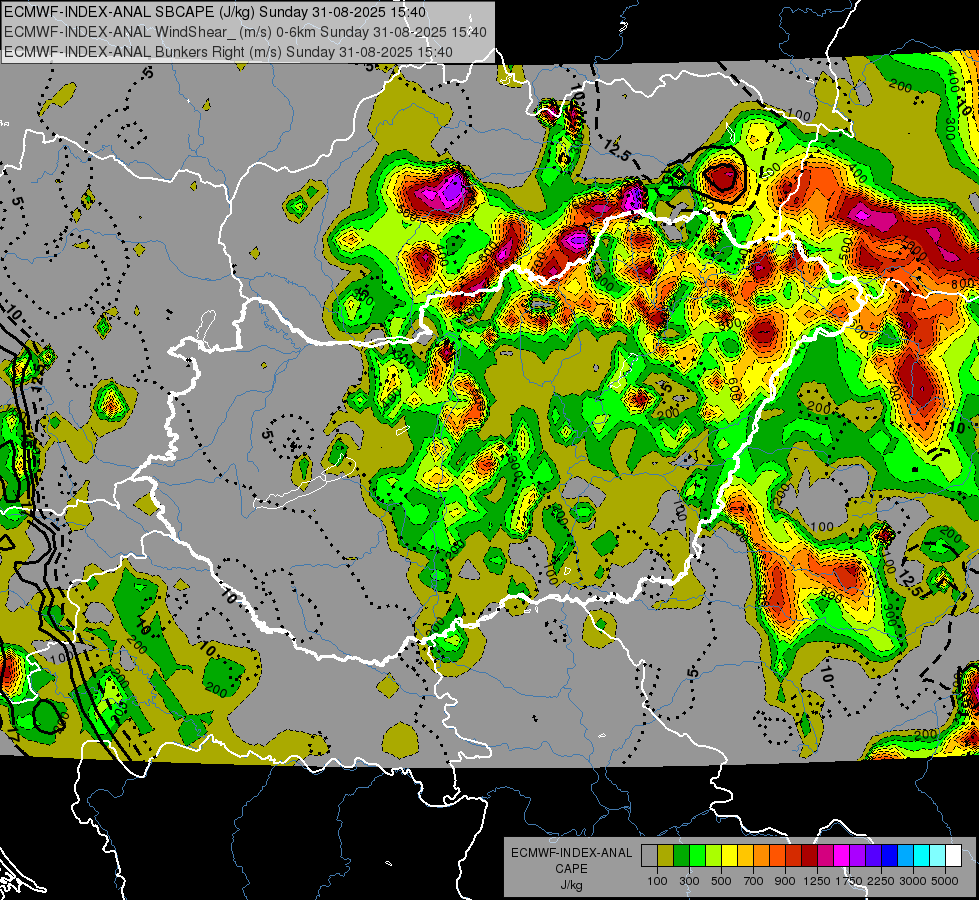Select the white swatch at the legend end
The width and height of the screenshot is (979, 900).
tap(953, 856)
